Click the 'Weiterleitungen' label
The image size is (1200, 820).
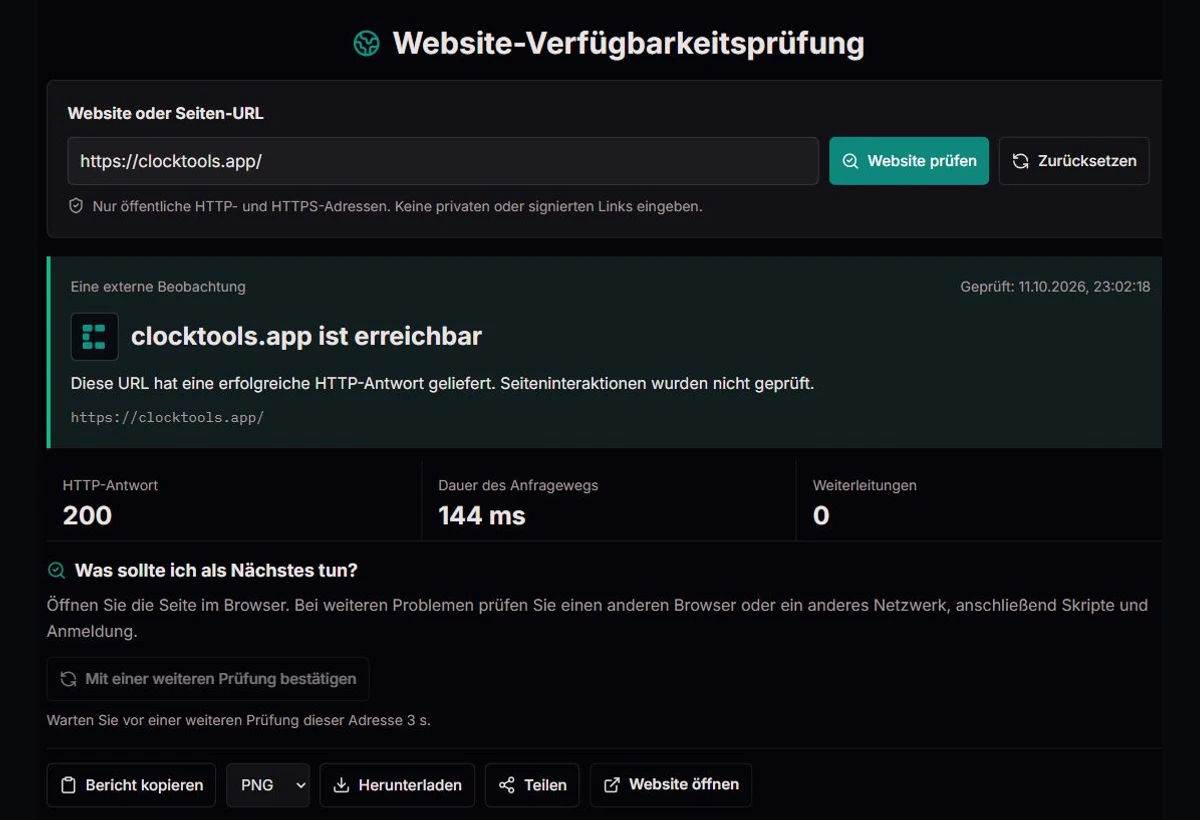click(865, 485)
